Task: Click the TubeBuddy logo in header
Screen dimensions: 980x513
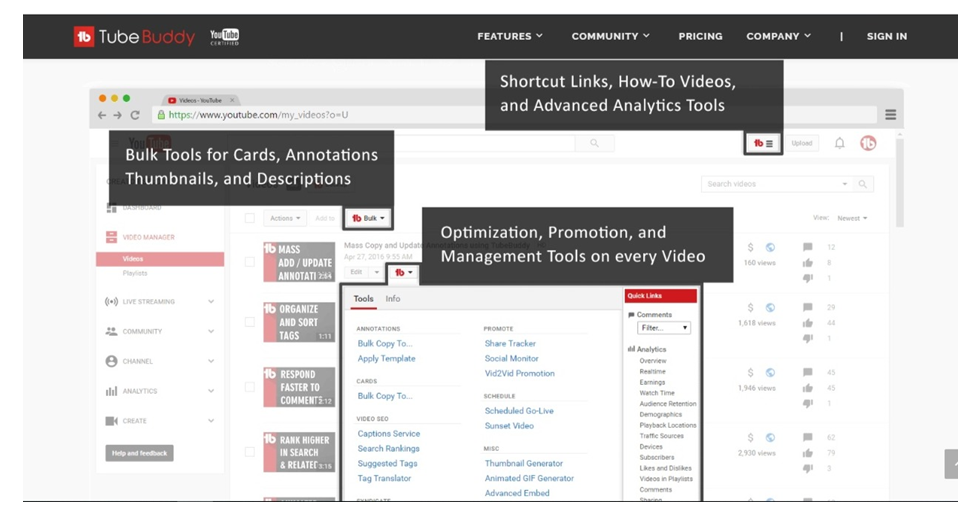Action: coord(134,37)
